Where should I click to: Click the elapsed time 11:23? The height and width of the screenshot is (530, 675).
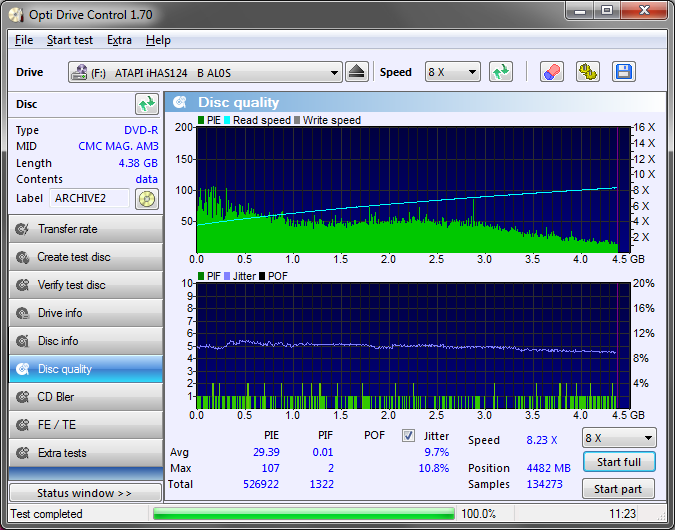(622, 514)
